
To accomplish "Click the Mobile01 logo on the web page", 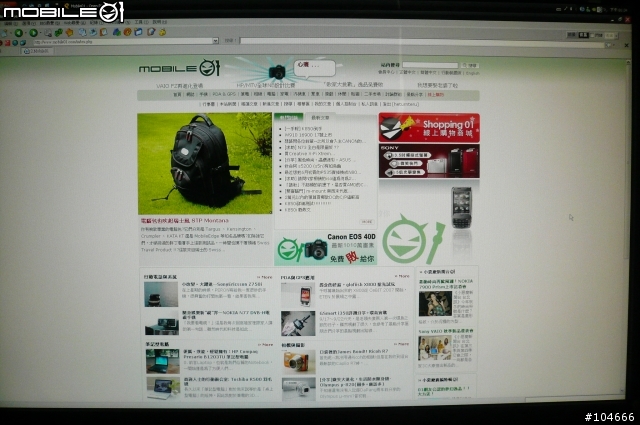I will pos(180,68).
